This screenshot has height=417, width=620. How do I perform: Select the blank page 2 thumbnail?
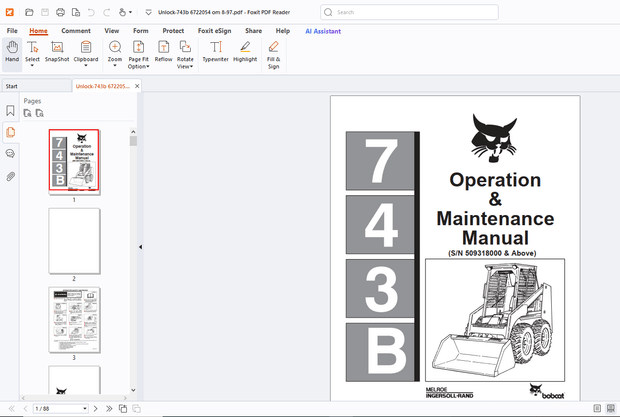pos(74,241)
